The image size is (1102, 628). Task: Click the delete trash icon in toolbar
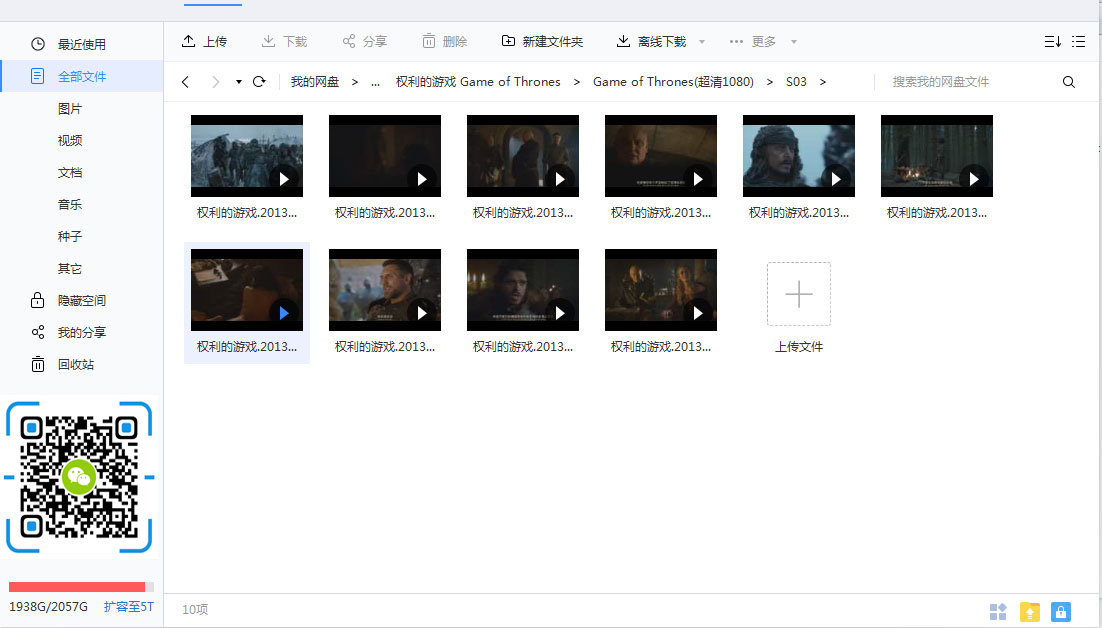point(429,41)
